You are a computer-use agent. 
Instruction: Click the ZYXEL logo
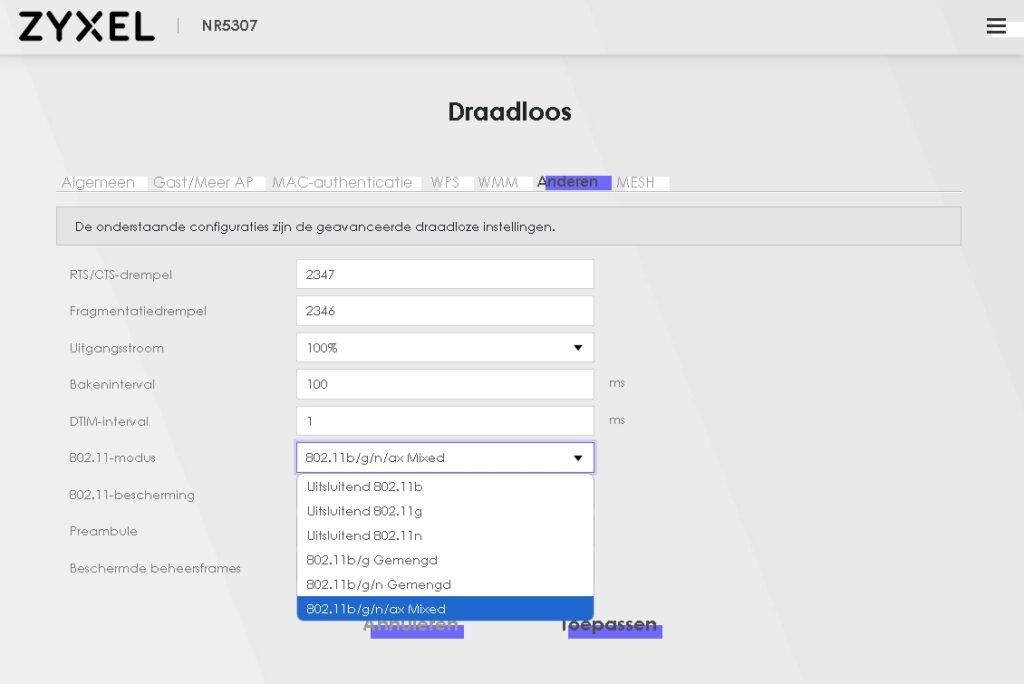click(x=85, y=26)
